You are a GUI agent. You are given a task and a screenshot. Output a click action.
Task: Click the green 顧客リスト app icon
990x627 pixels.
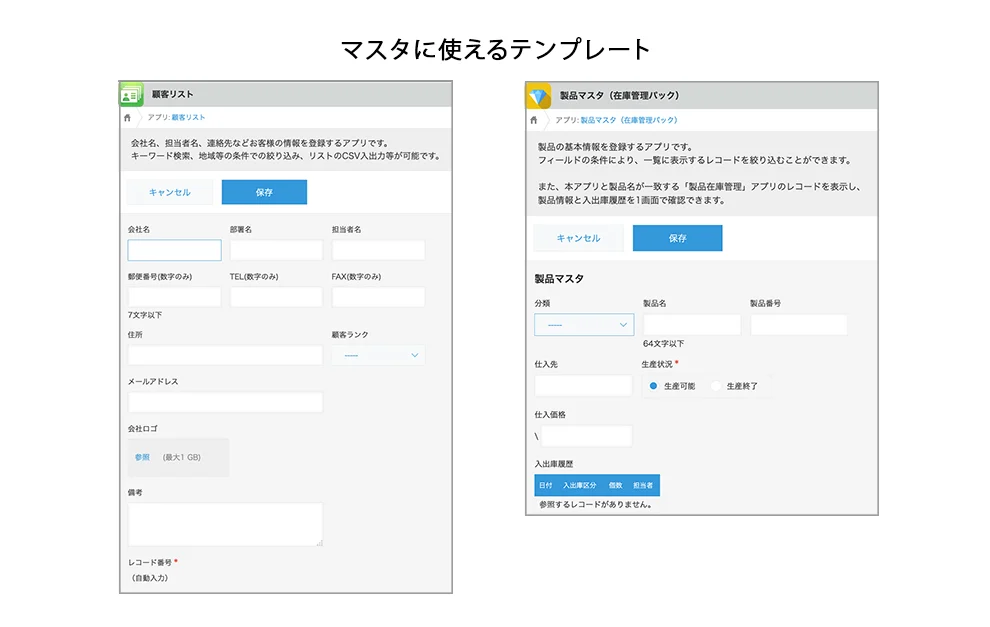(x=132, y=94)
